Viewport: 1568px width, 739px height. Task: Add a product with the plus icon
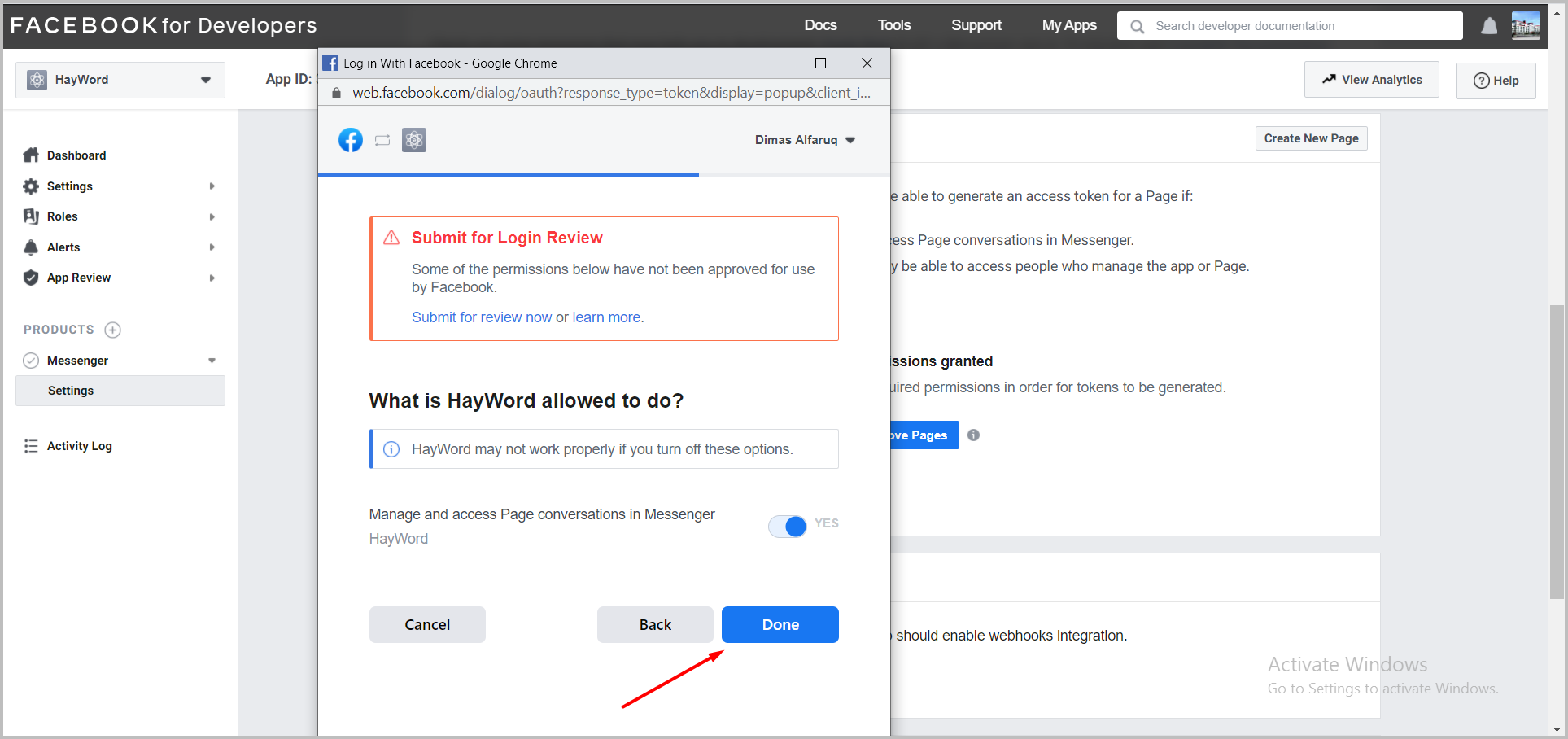pyautogui.click(x=113, y=330)
